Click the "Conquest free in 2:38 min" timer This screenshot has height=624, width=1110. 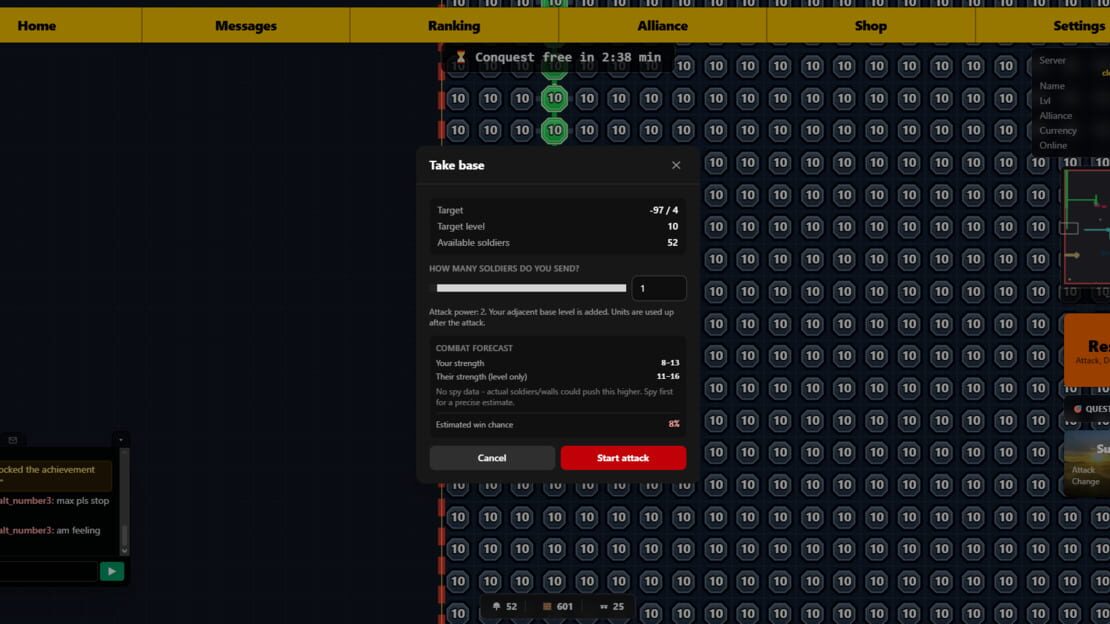pos(568,57)
